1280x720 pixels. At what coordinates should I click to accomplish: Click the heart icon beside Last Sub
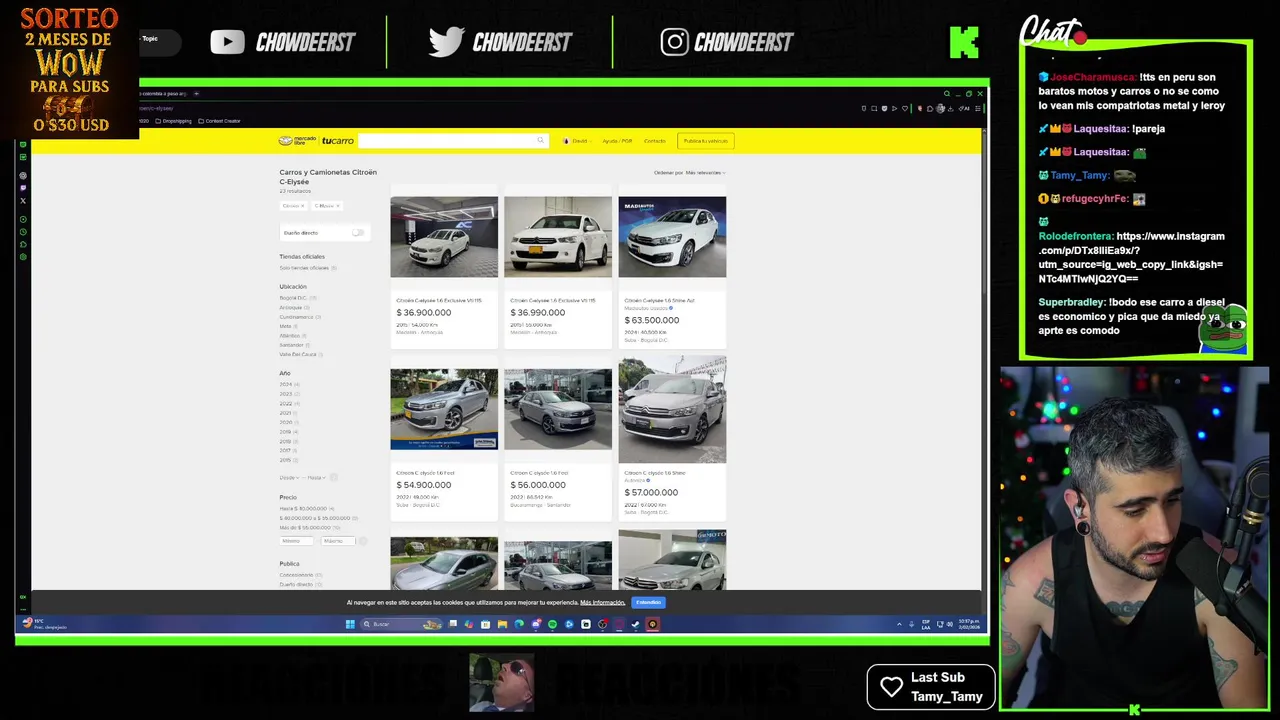(x=891, y=687)
